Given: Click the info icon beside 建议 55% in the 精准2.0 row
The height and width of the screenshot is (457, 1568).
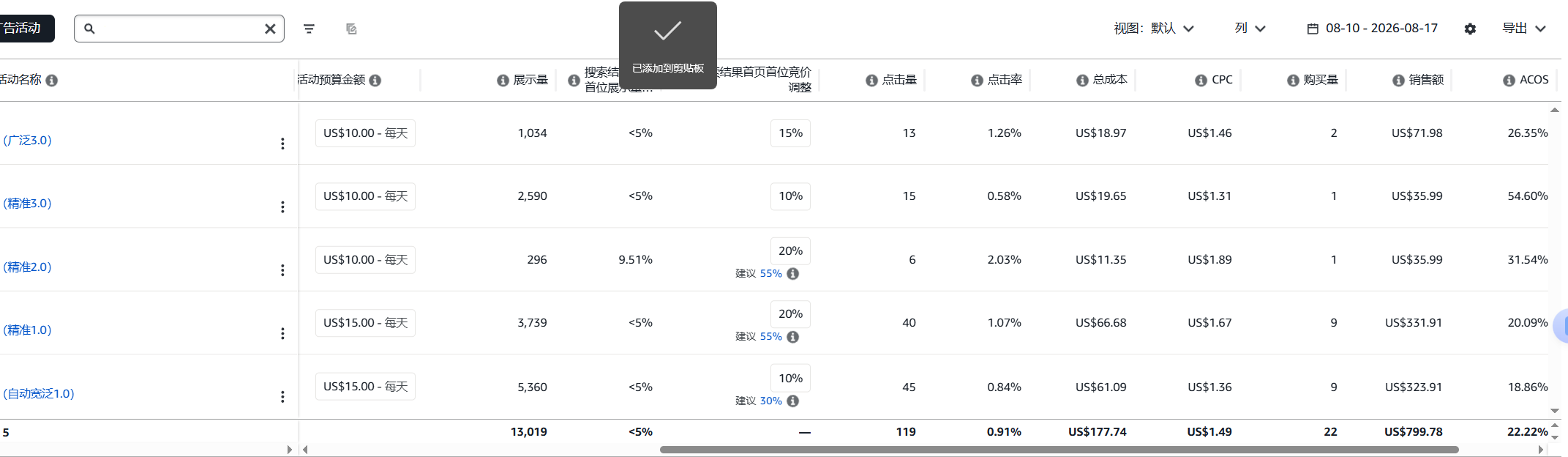Looking at the screenshot, I should point(793,273).
